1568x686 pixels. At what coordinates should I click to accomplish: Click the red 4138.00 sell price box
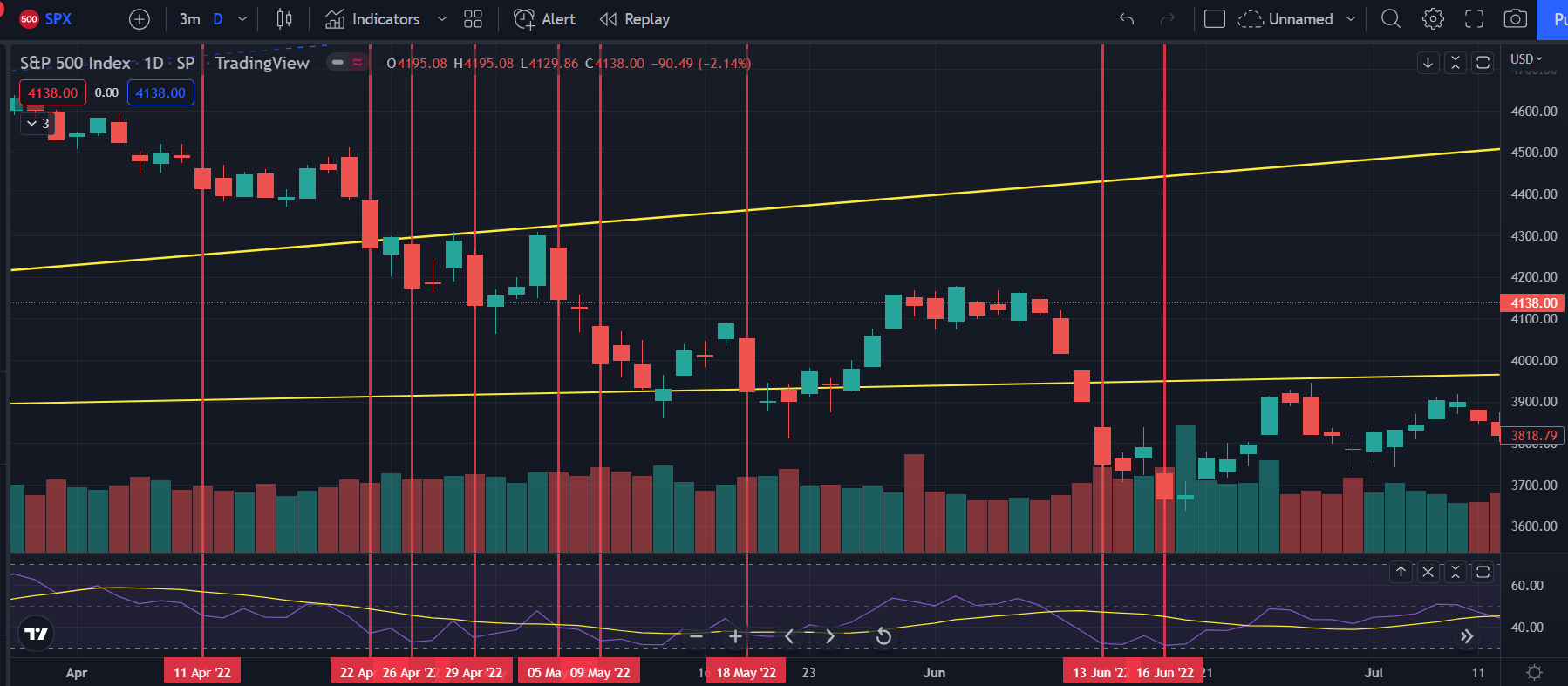52,92
